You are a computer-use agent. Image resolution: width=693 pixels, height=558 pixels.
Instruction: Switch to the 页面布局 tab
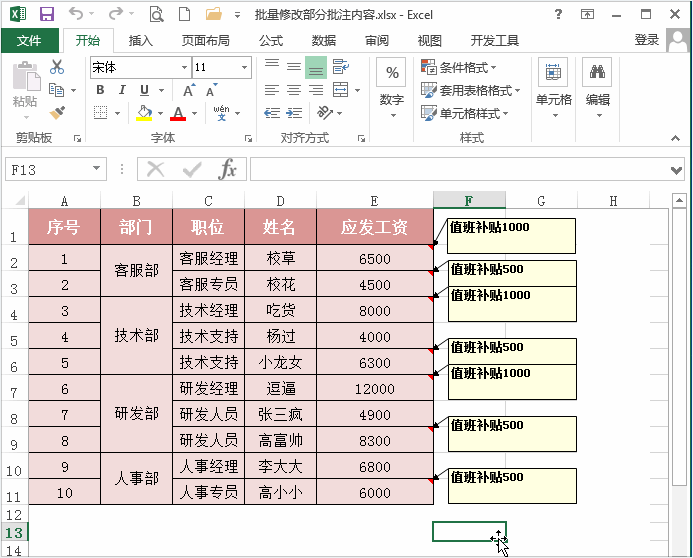point(206,41)
